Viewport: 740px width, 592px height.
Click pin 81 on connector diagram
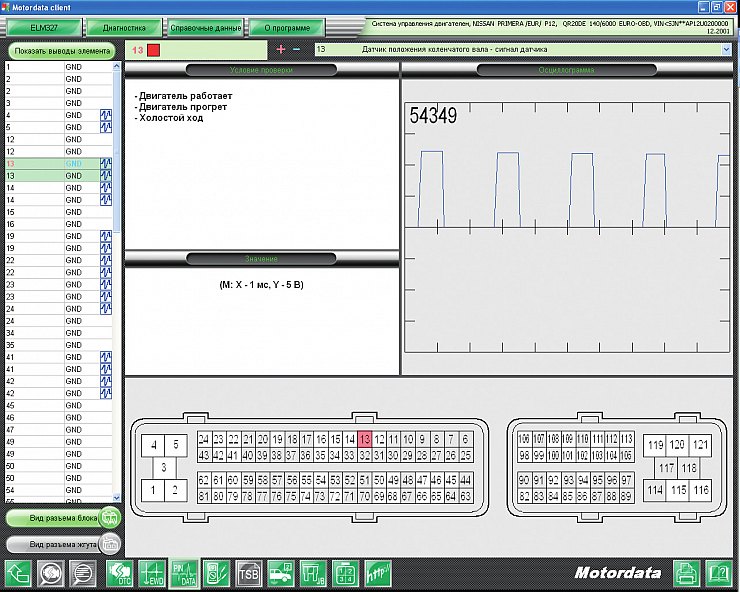[204, 496]
